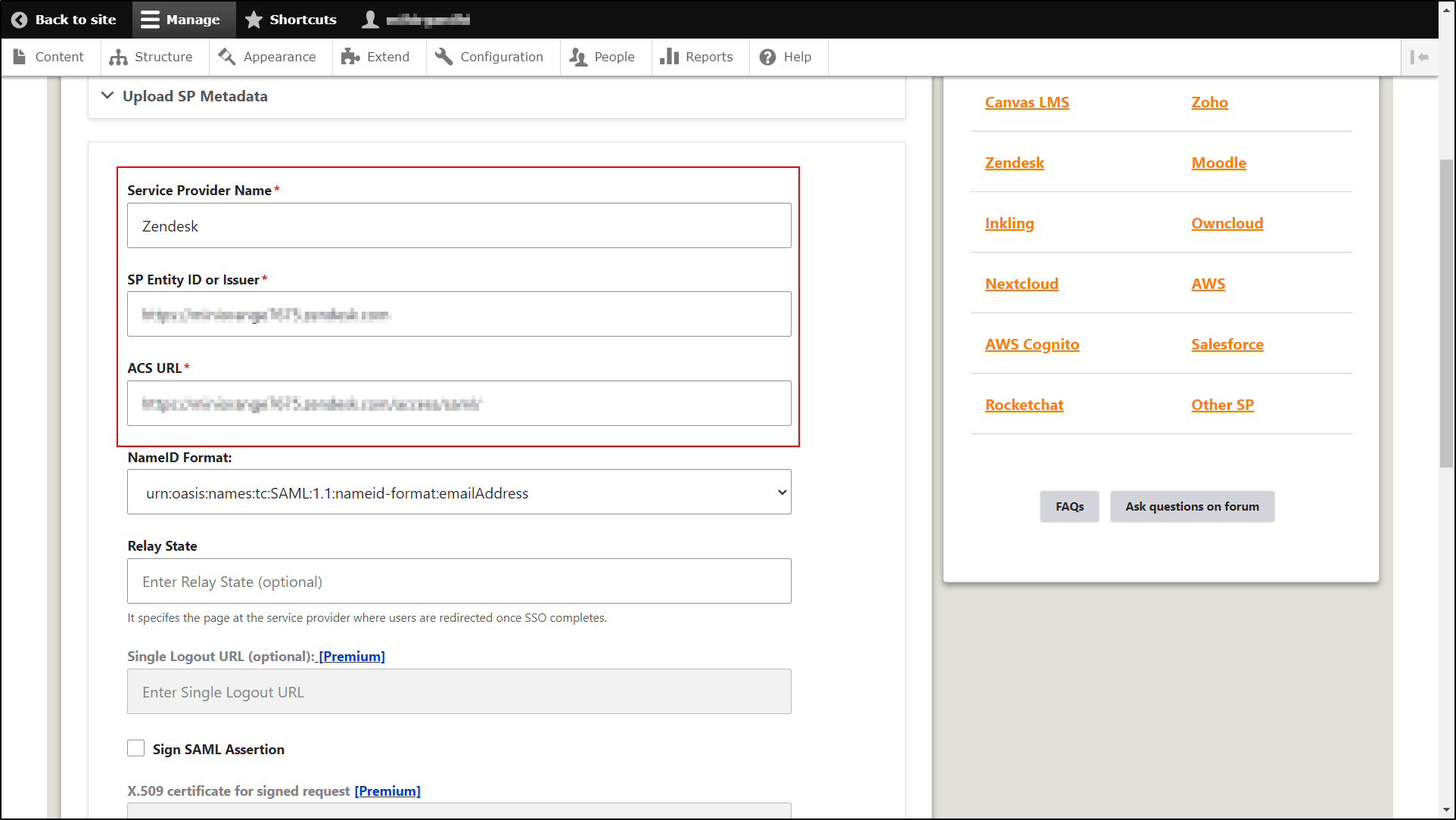1456x820 pixels.
Task: Enter text in Relay State field
Action: point(459,581)
